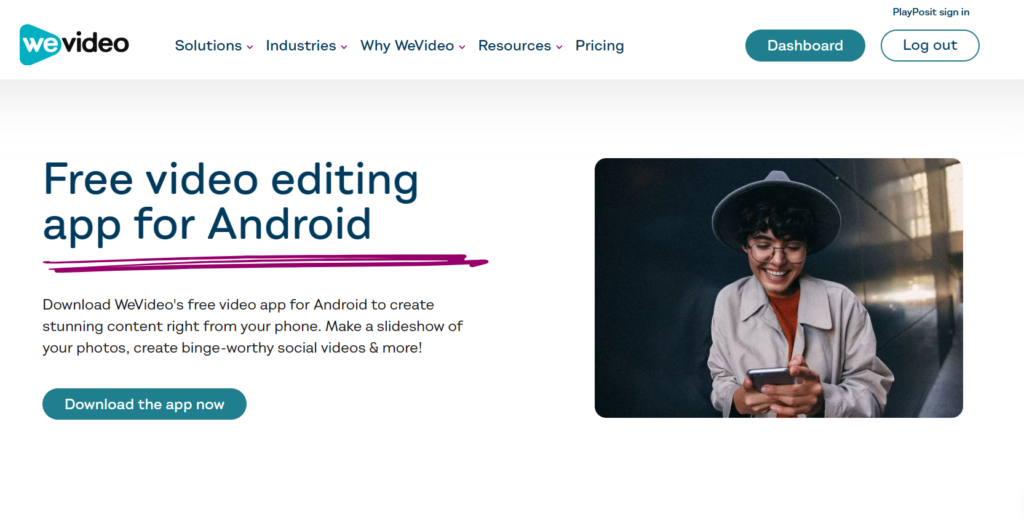Click the Log out button
The width and height of the screenshot is (1024, 528).
(x=930, y=46)
